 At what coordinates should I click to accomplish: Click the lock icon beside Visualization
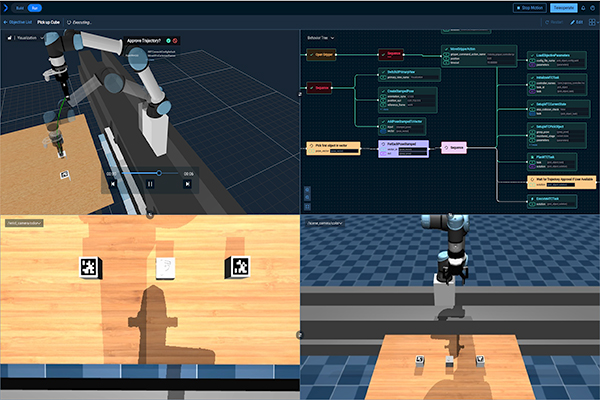point(10,38)
